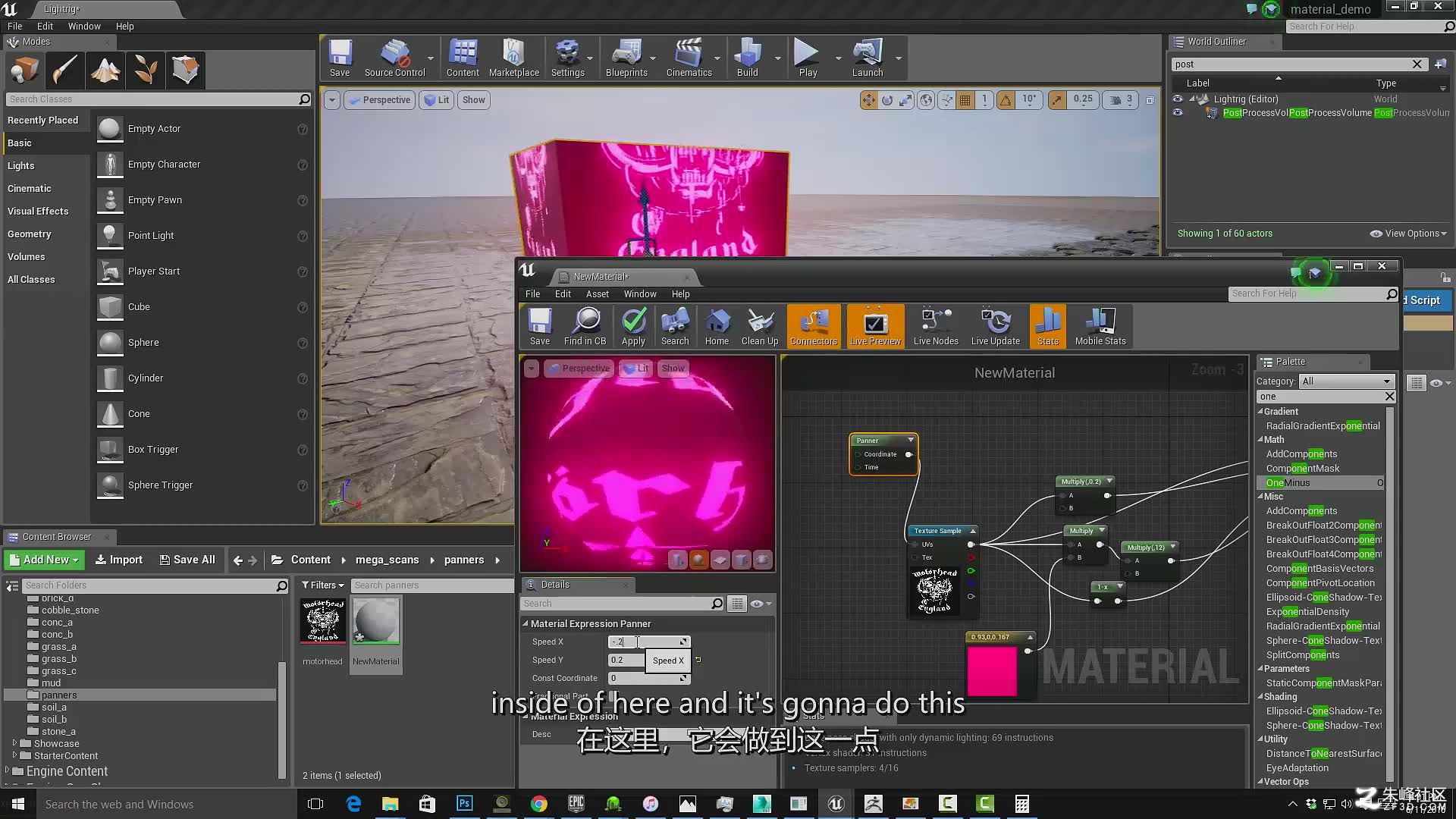
Task: Expand the Showcase folder in the folder tree
Action: (x=14, y=743)
